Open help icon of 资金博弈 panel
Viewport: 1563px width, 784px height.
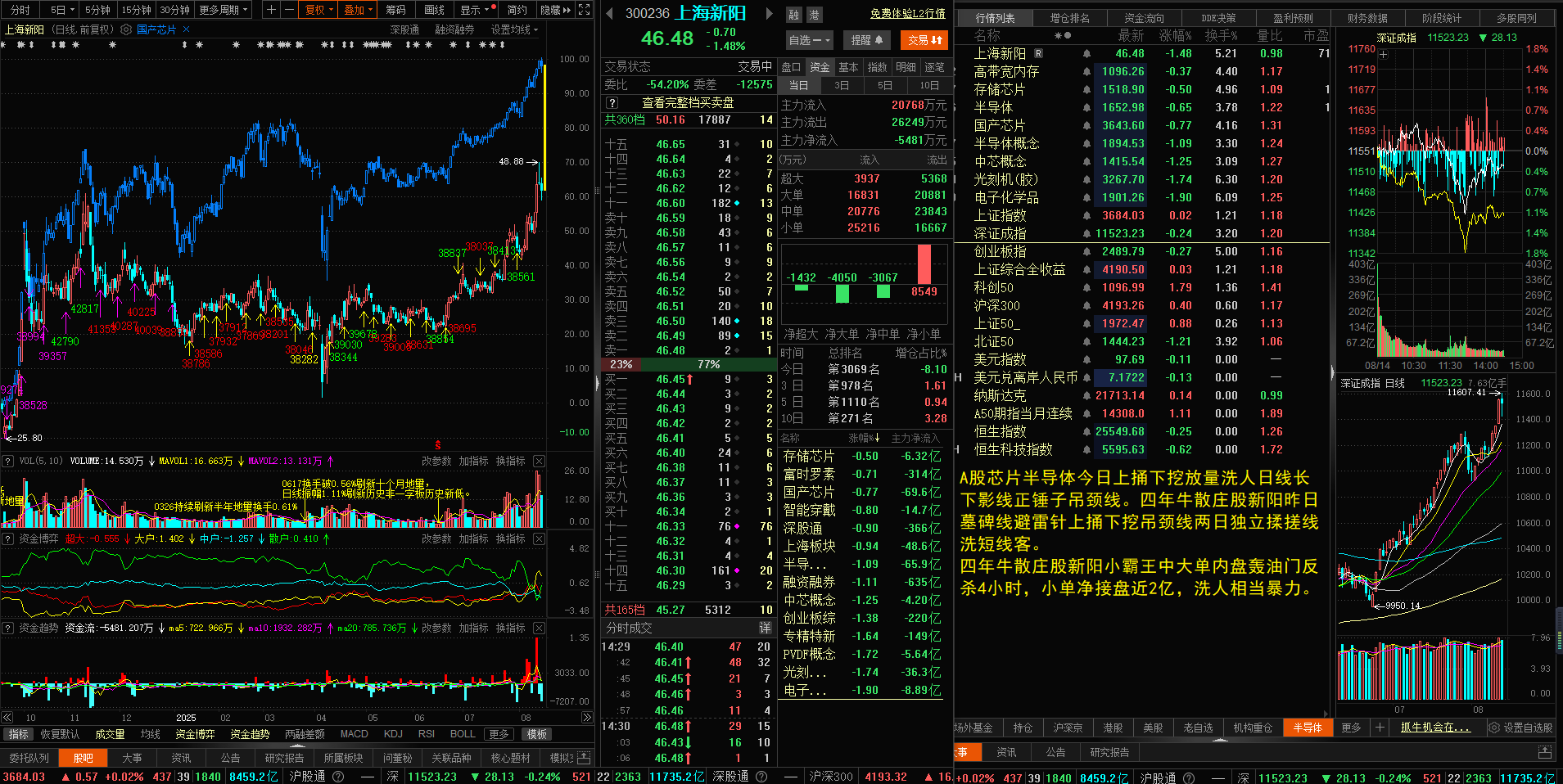(7, 539)
